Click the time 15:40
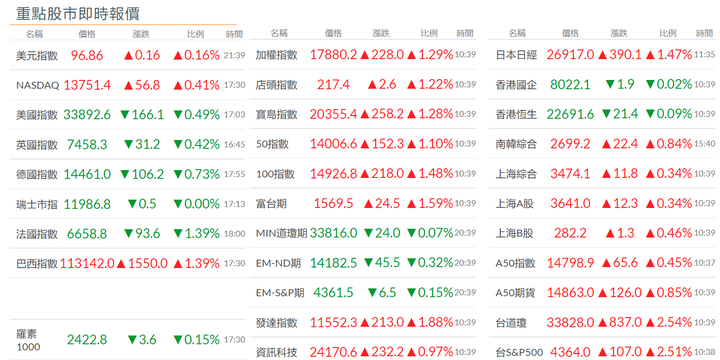Viewport: 720px width, 360px height. (704, 144)
